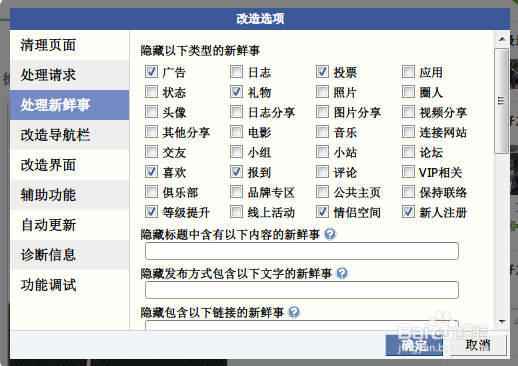Go to 辅助功能 section
Image resolution: width=518 pixels, height=366 pixels.
tap(70, 195)
